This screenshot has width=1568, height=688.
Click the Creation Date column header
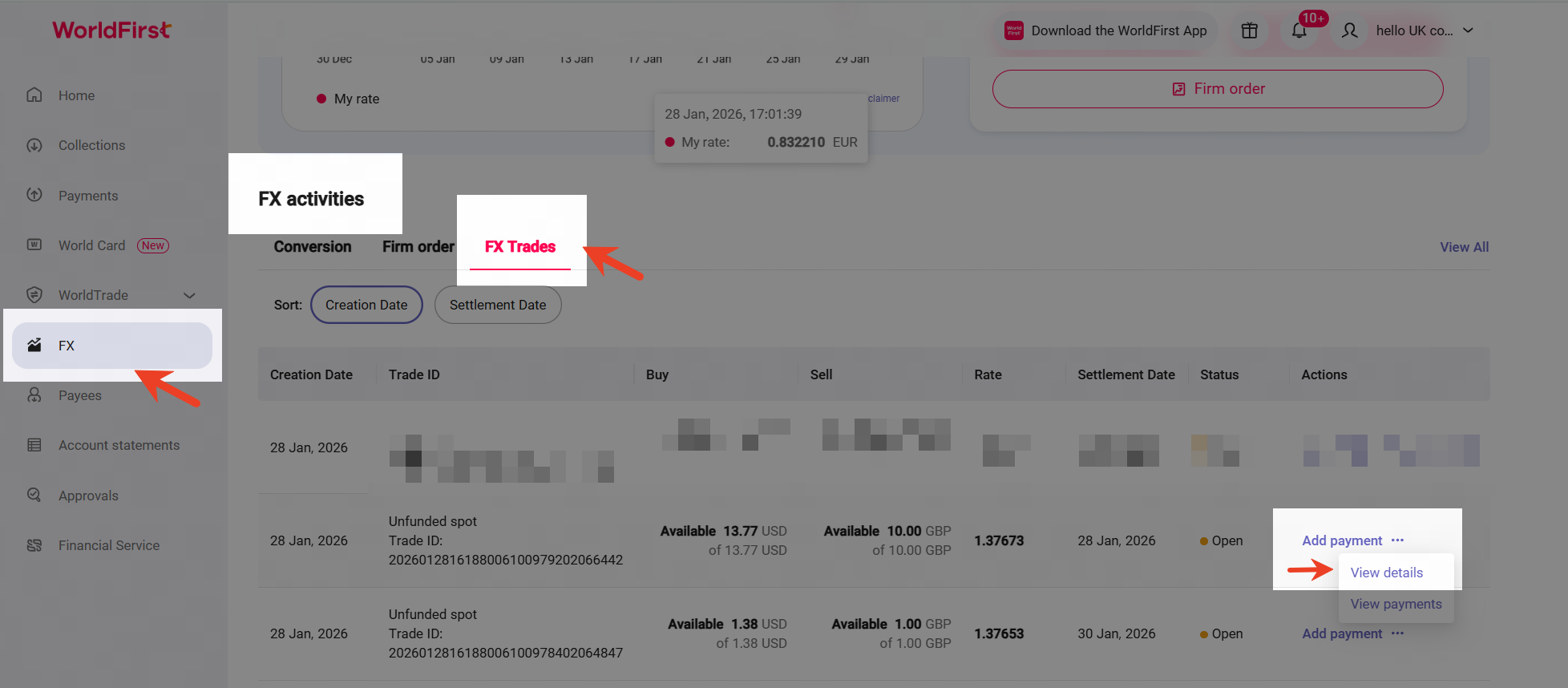(x=311, y=374)
